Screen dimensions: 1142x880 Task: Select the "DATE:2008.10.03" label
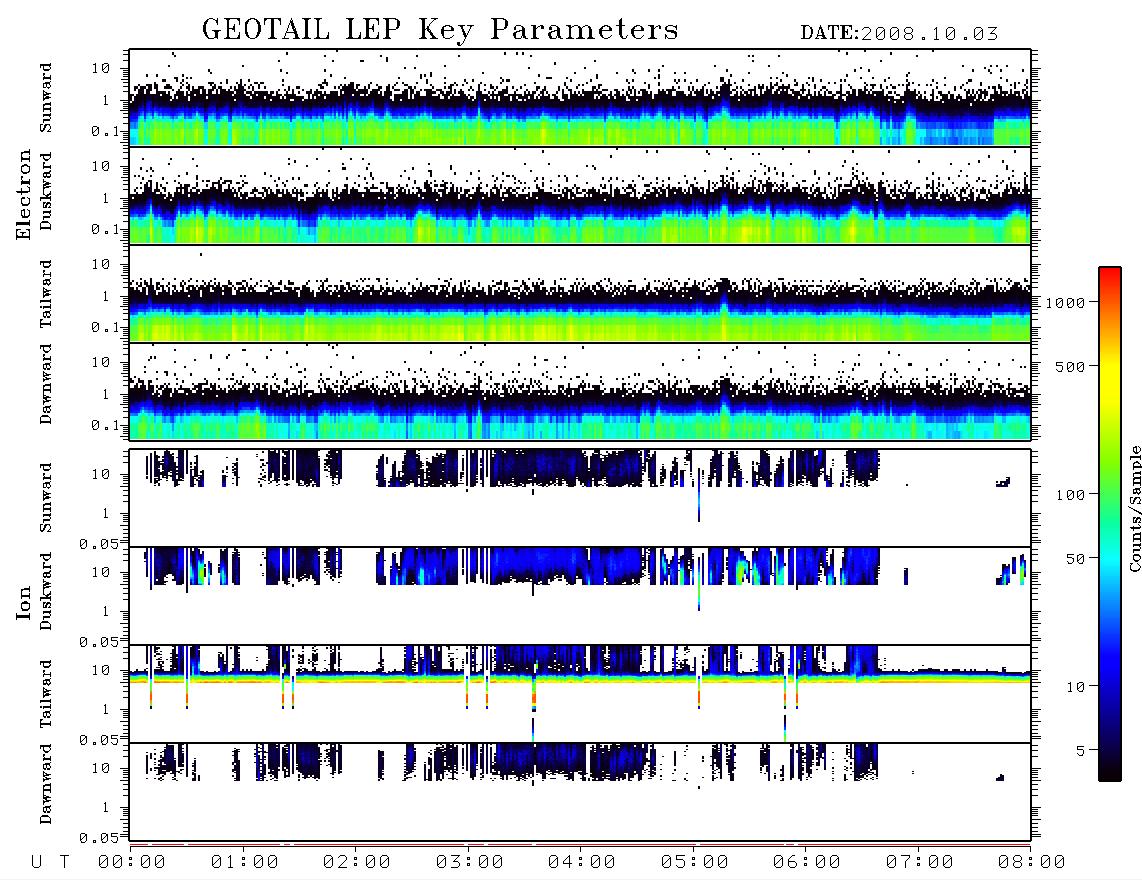pyautogui.click(x=899, y=34)
